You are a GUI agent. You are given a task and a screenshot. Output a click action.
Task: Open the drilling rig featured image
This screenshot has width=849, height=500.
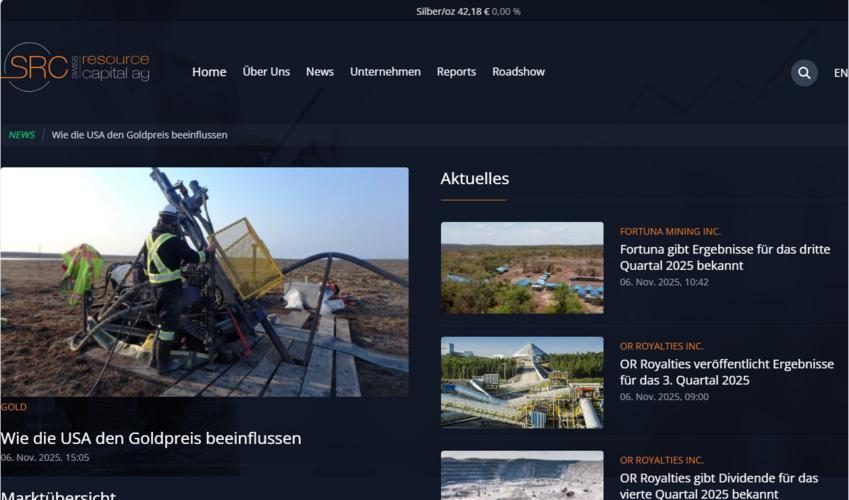[x=204, y=282]
